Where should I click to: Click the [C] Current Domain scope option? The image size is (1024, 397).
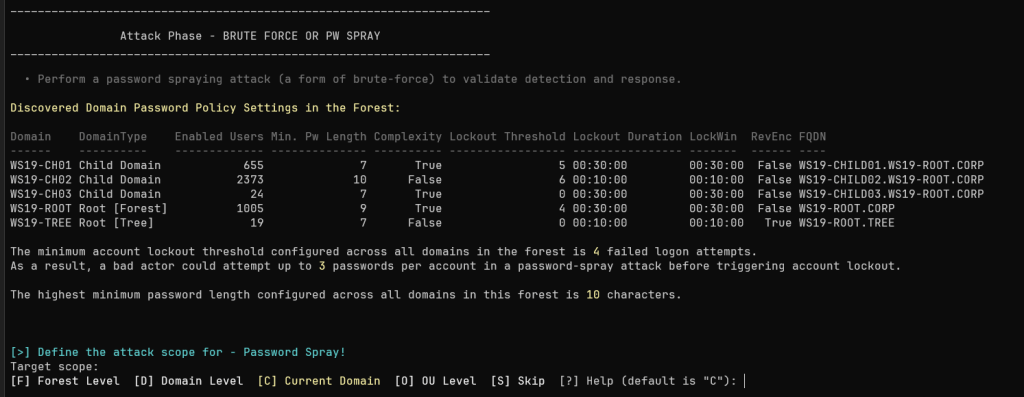319,381
